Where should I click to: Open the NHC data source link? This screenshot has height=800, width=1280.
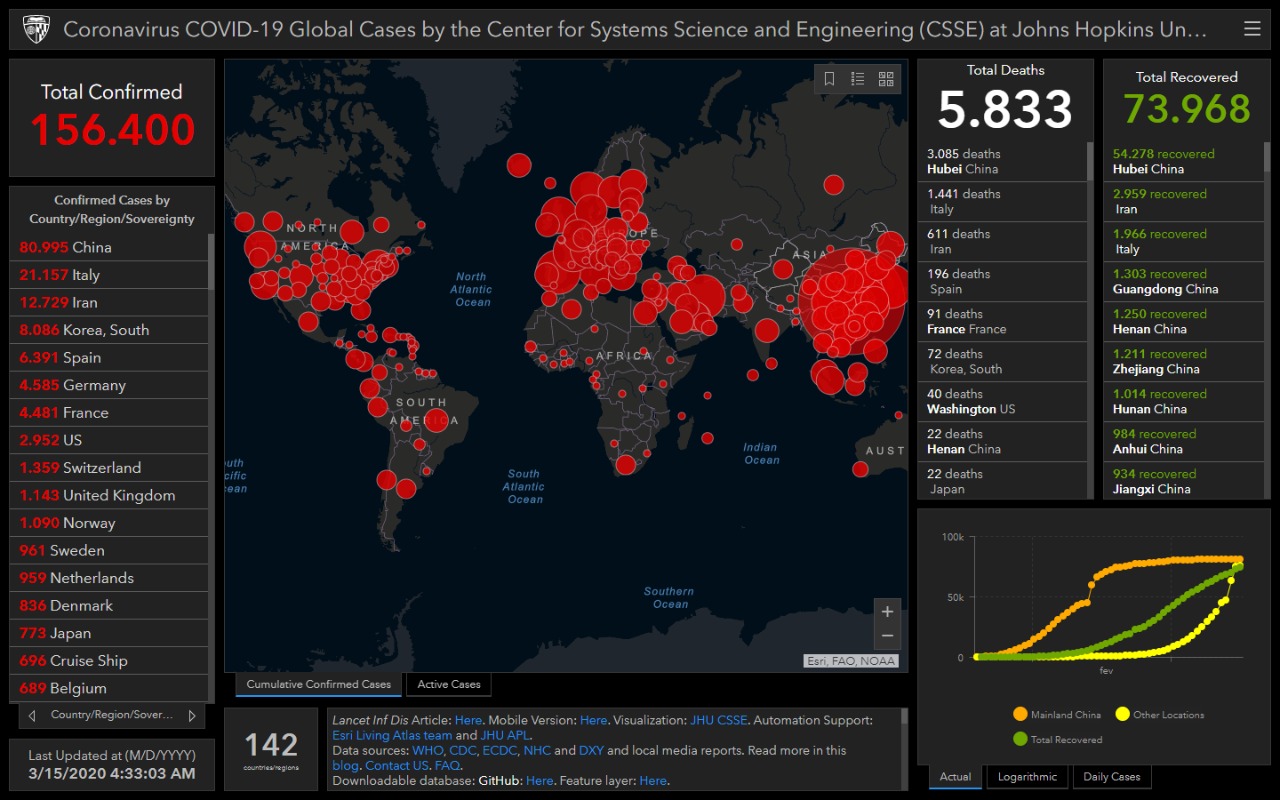pos(537,750)
